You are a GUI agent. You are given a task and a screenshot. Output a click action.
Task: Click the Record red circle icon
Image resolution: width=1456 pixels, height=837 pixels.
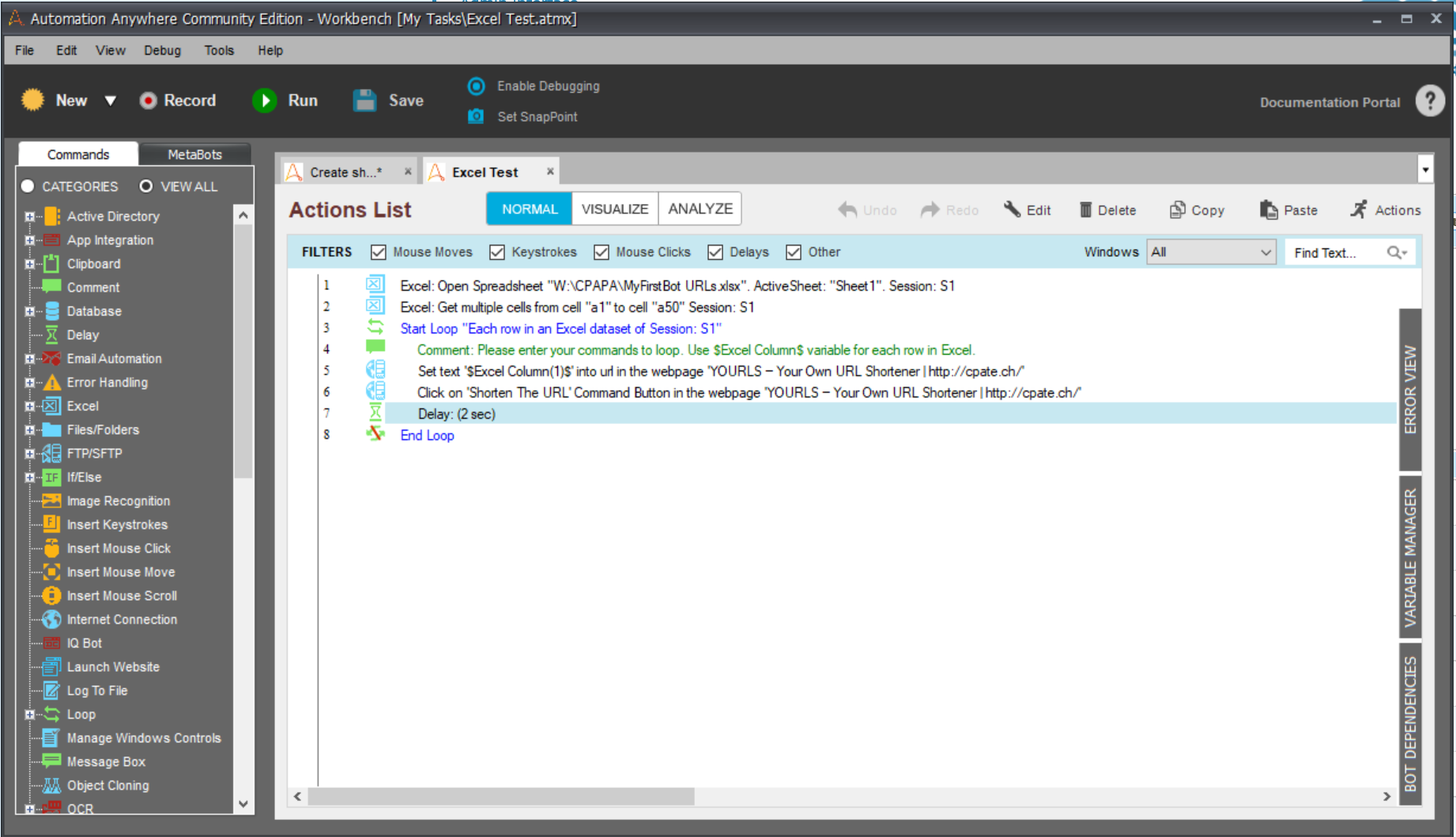[148, 100]
